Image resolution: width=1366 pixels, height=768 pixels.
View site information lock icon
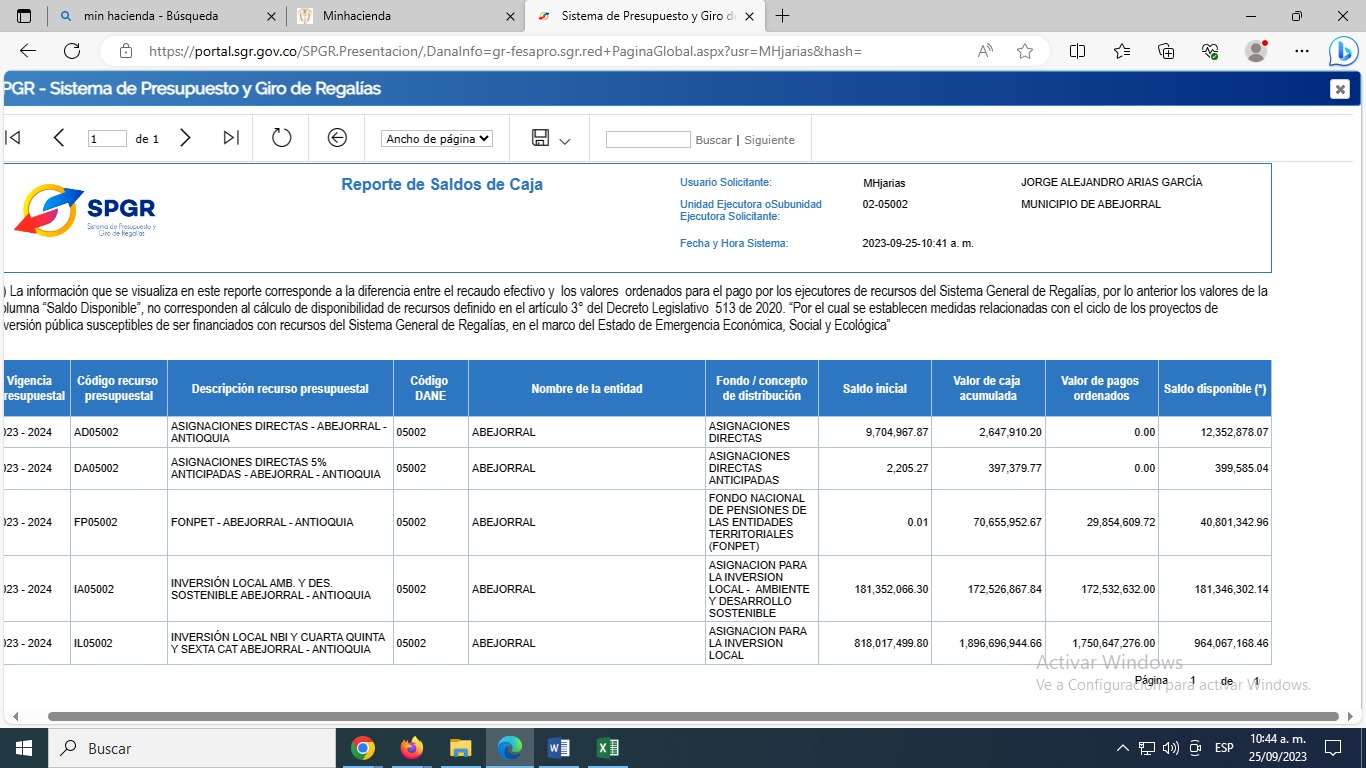click(x=125, y=51)
